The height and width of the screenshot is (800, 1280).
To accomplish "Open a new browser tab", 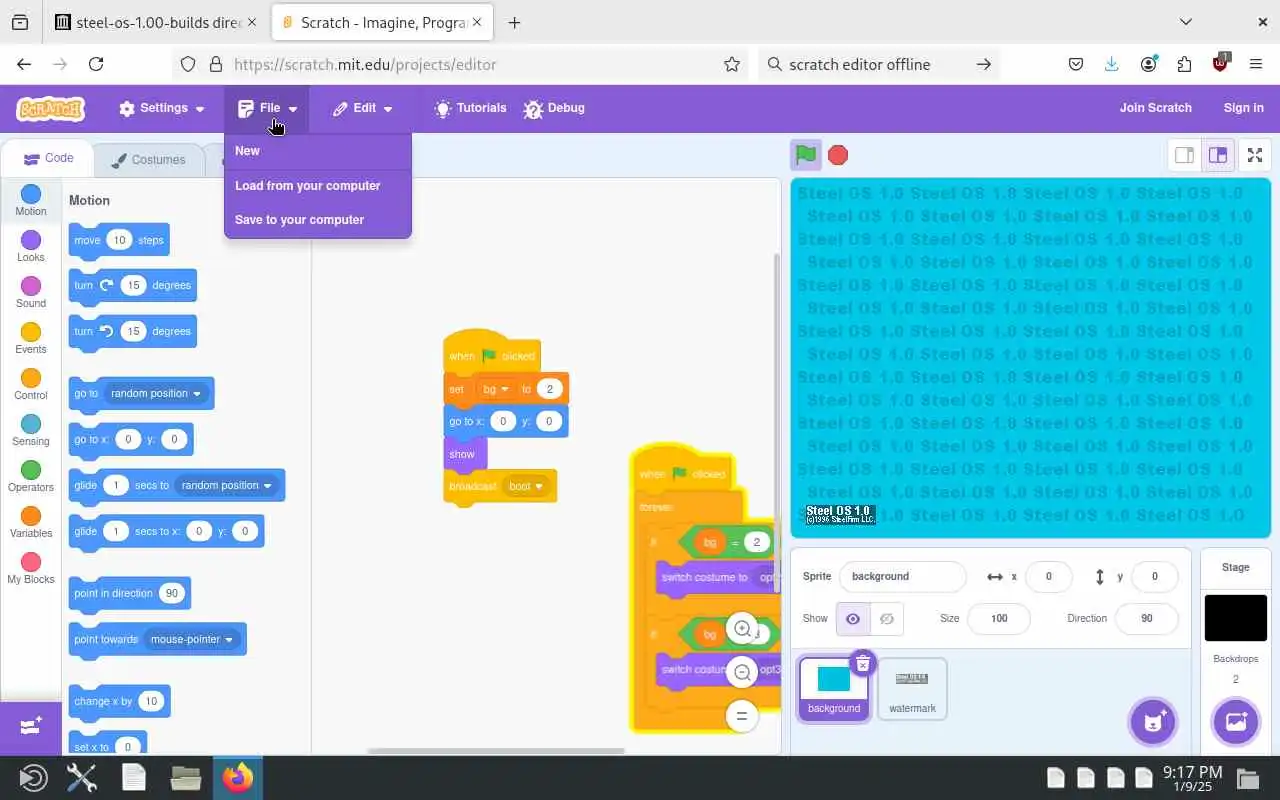I will (x=514, y=22).
